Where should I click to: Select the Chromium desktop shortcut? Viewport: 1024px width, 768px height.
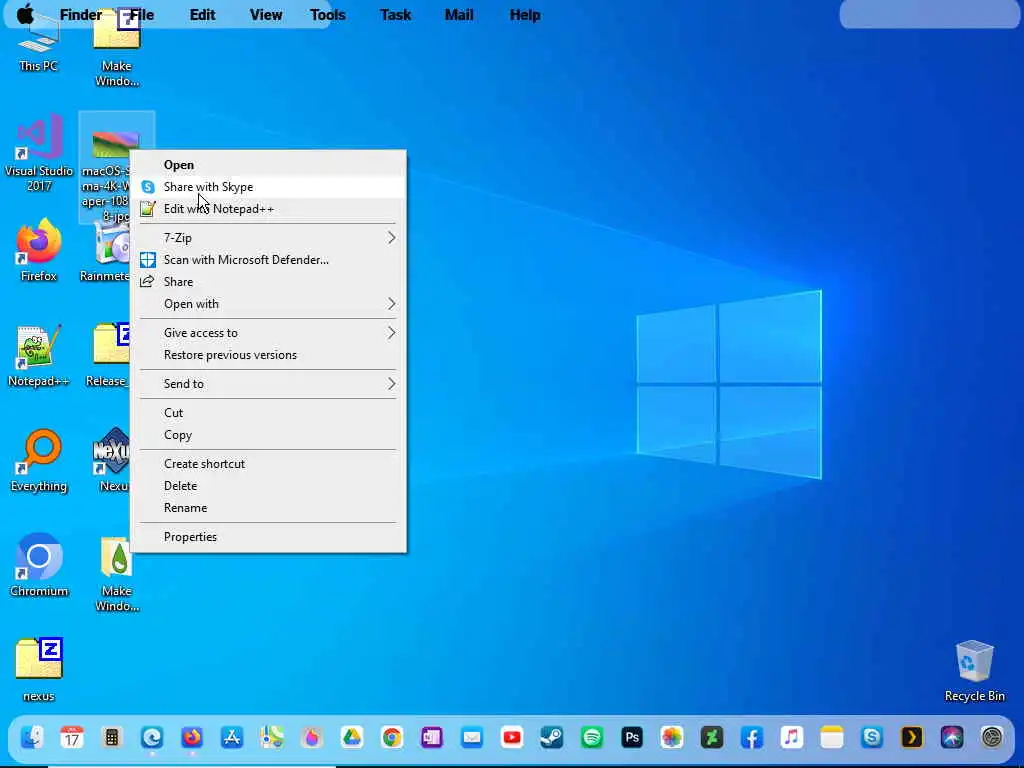click(x=39, y=566)
